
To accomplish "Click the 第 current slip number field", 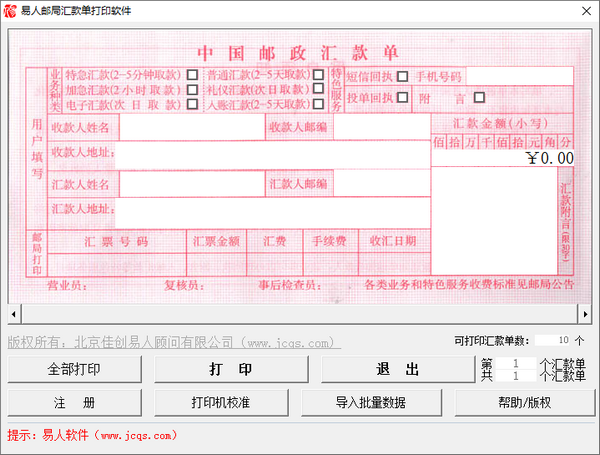I will tap(515, 363).
